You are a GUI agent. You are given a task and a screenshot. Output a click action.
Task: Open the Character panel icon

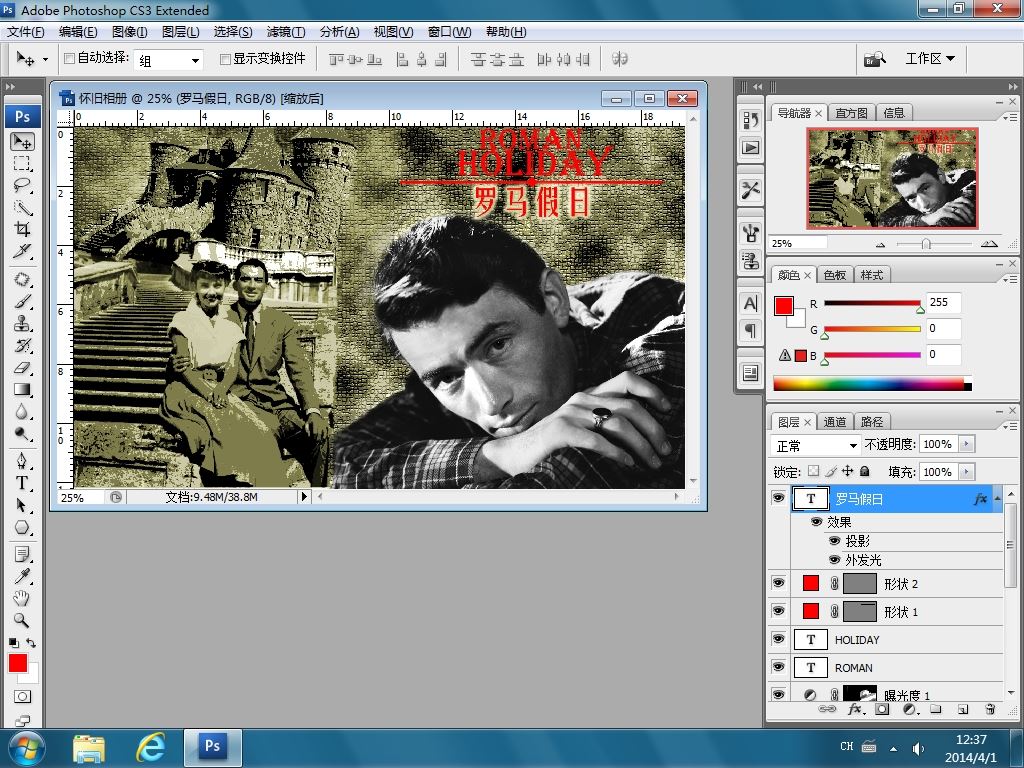tap(750, 304)
